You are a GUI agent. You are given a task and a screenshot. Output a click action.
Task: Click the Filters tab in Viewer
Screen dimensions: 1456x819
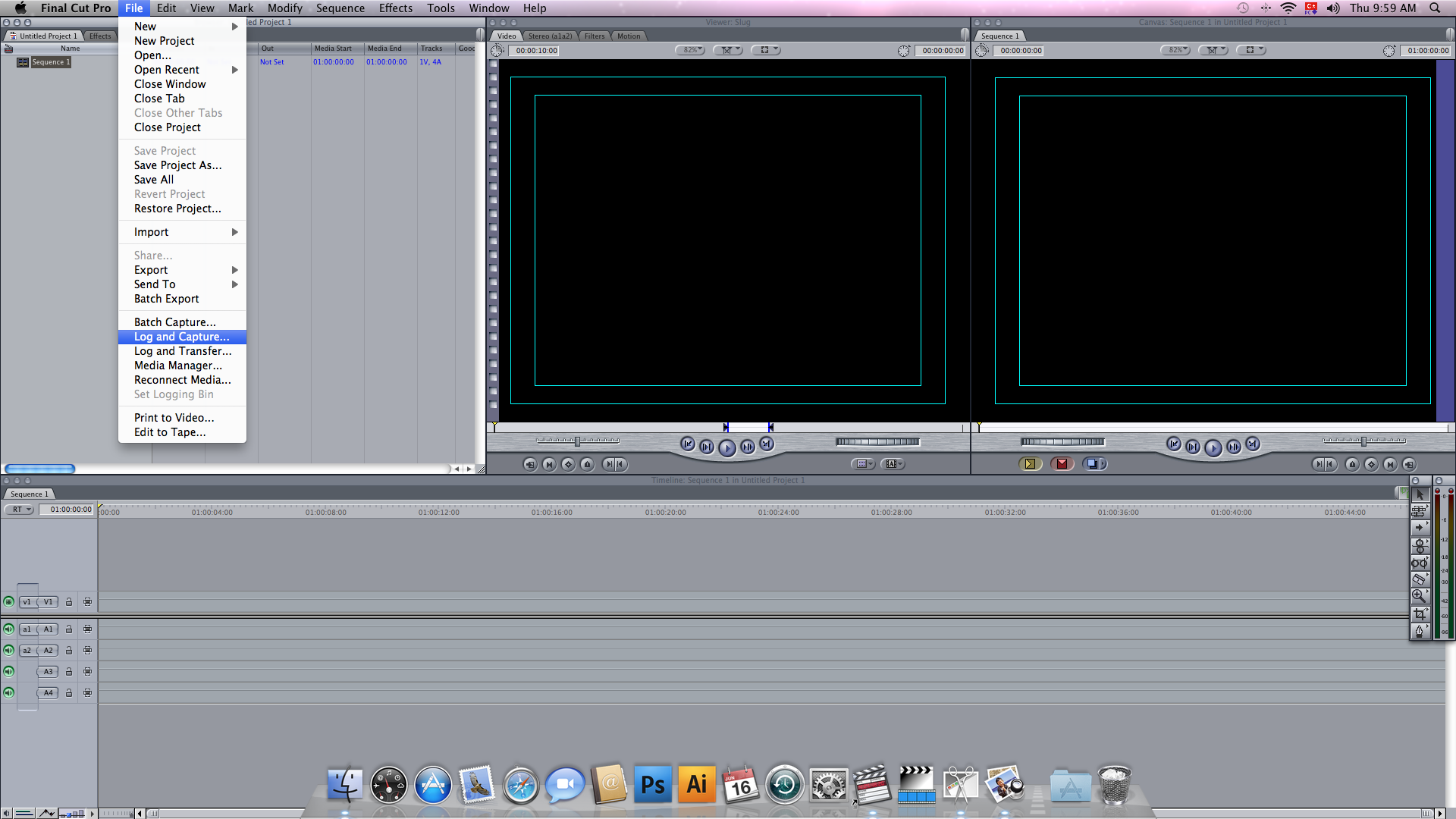pos(595,36)
